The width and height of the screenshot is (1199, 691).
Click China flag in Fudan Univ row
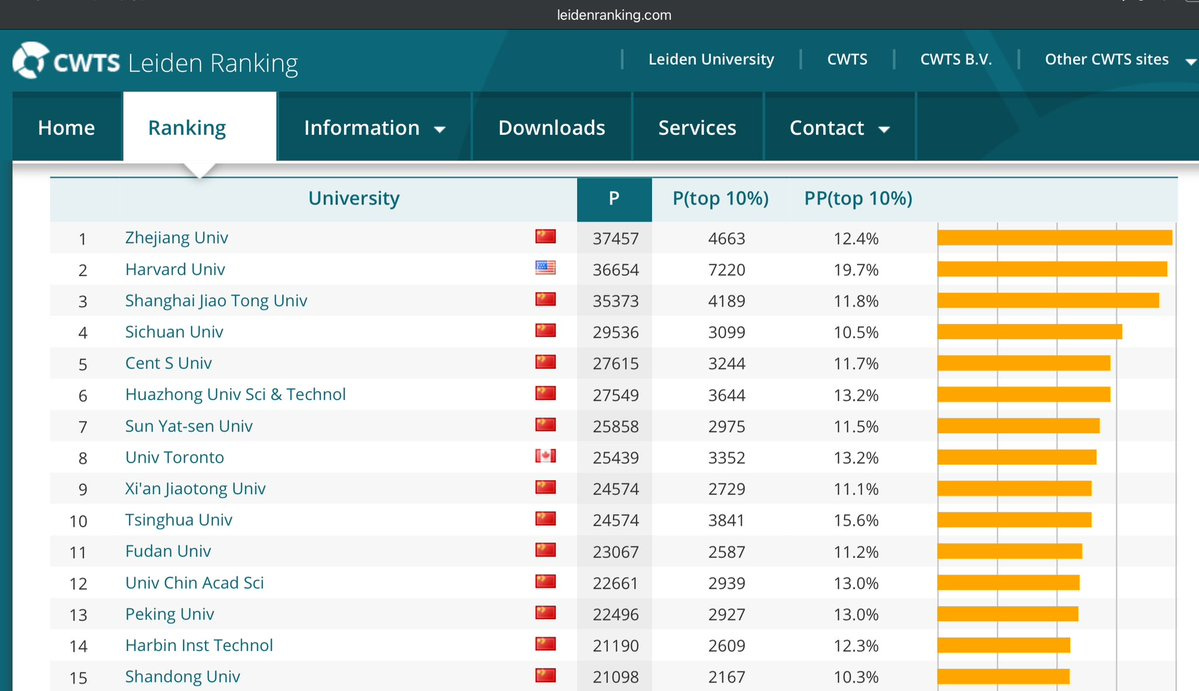pos(545,550)
